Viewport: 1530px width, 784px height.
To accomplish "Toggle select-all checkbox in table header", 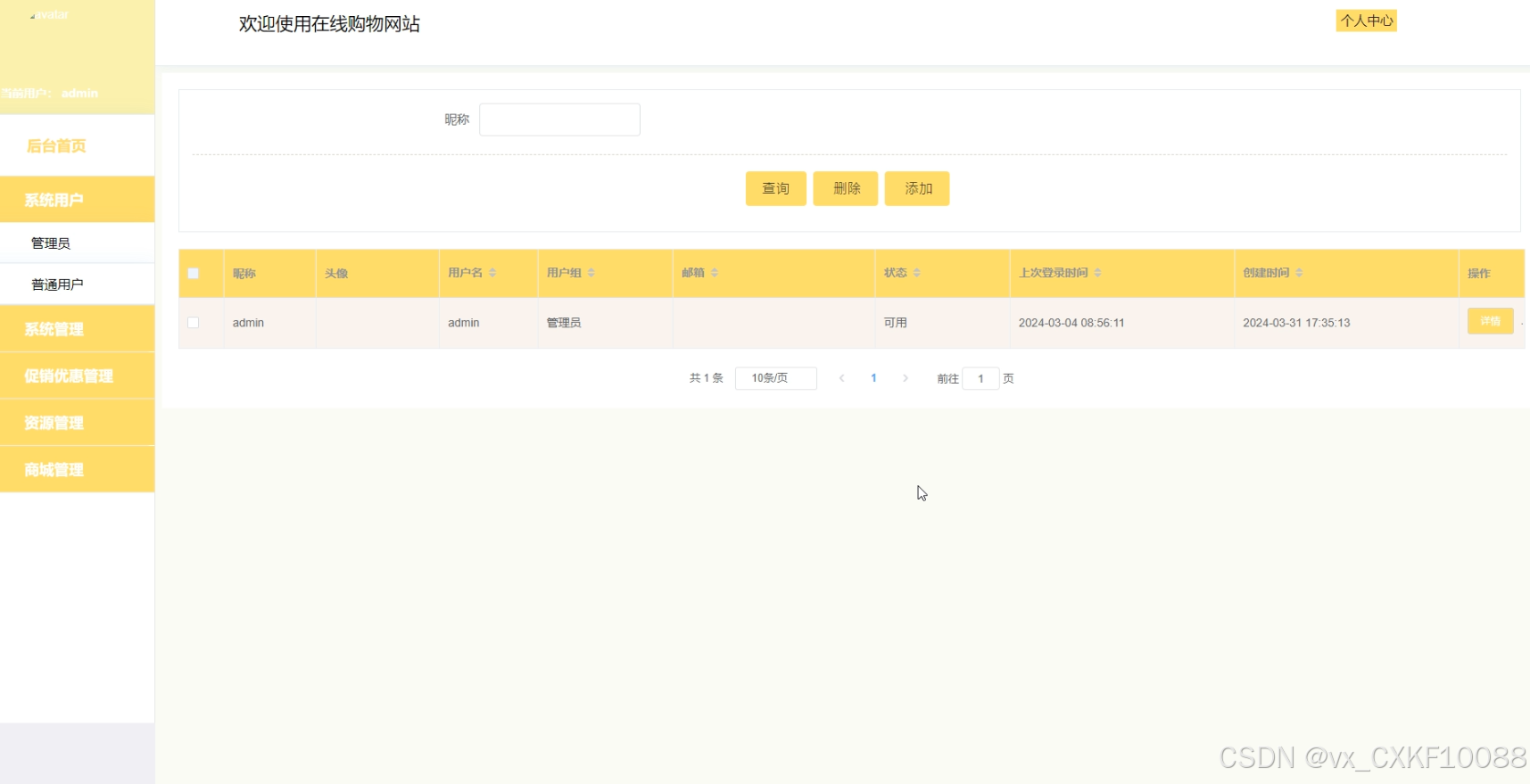I will pyautogui.click(x=193, y=274).
